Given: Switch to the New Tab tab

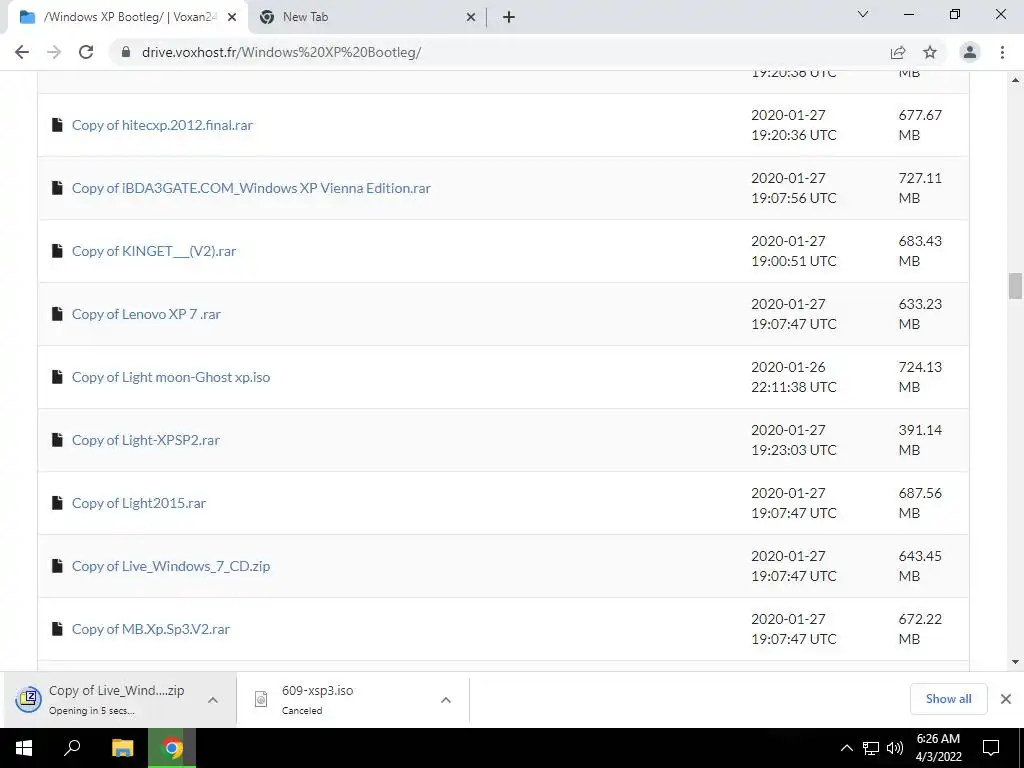Looking at the screenshot, I should point(368,18).
